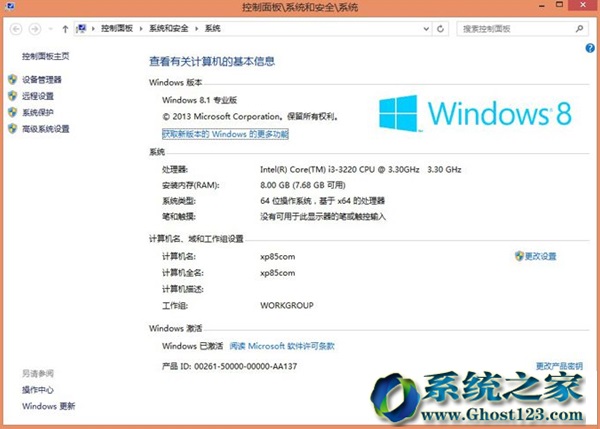Expand chevron after 控制面板 breadcrumb
600x429 pixels.
click(x=141, y=29)
